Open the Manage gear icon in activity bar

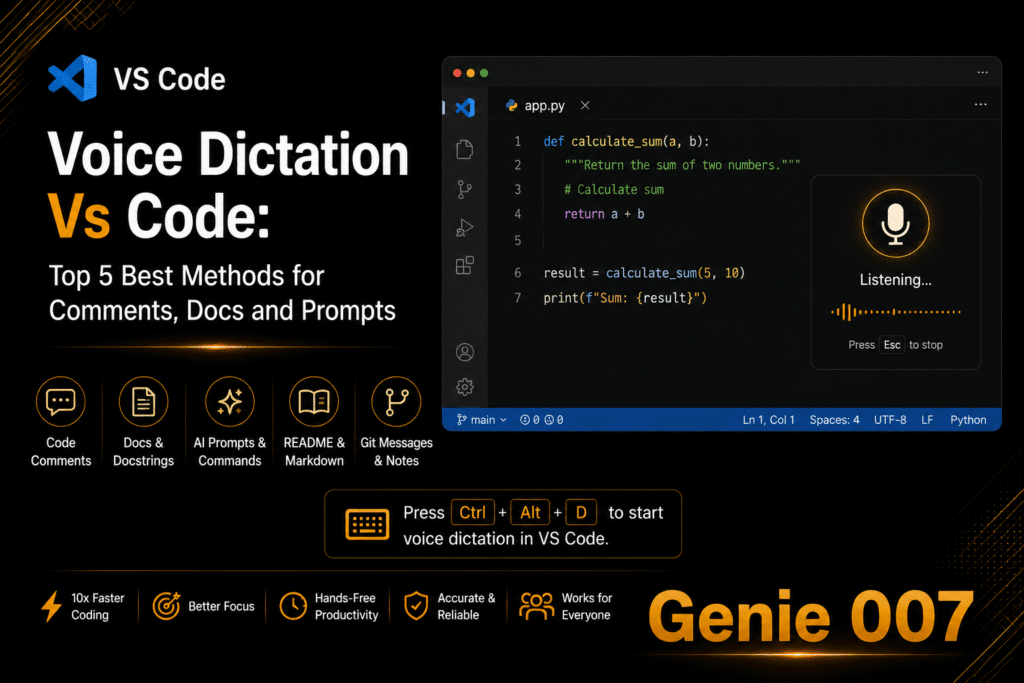pyautogui.click(x=465, y=387)
